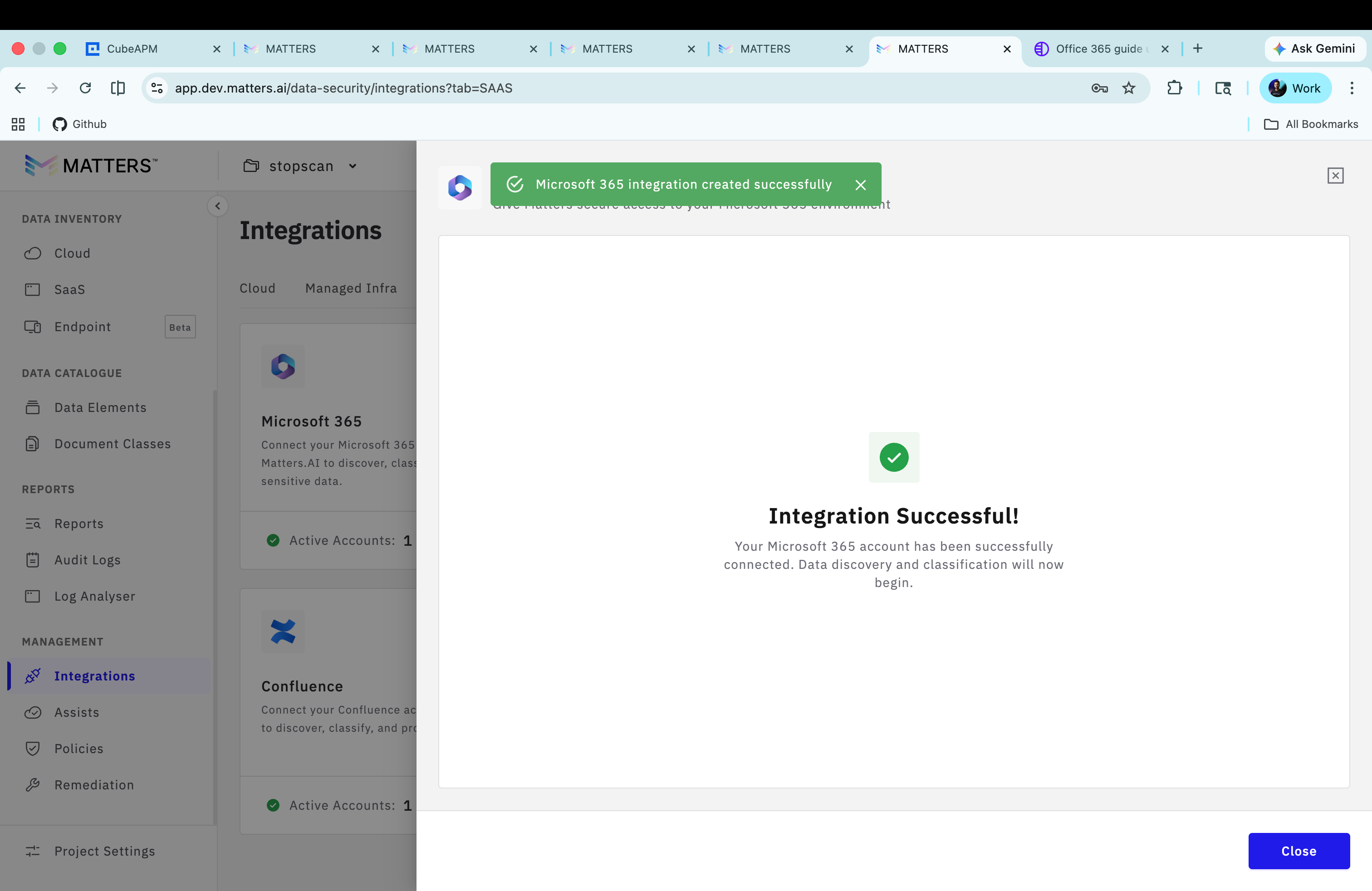Go back in browser history
The height and width of the screenshot is (891, 1372).
20,88
